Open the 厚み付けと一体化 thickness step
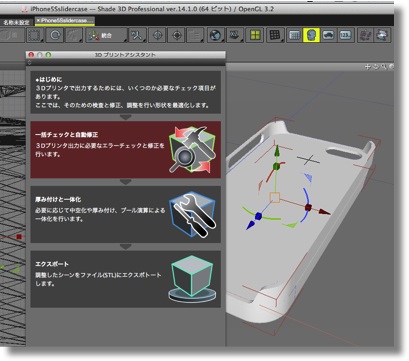 click(x=126, y=214)
